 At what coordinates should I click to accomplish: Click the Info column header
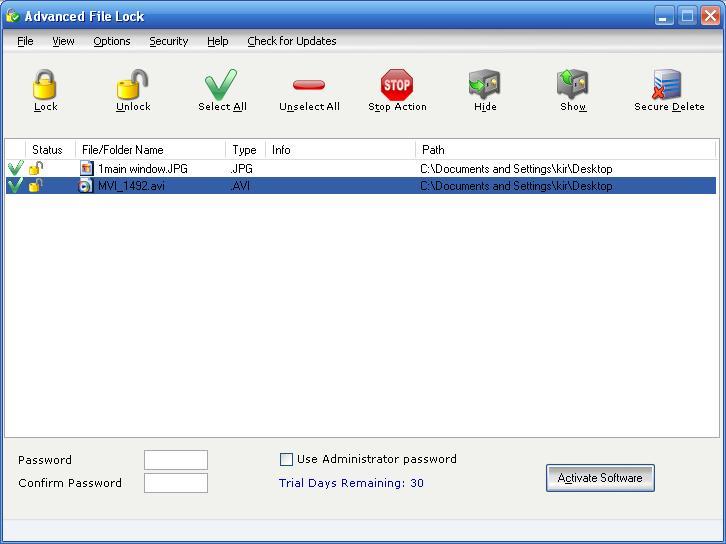(340, 150)
